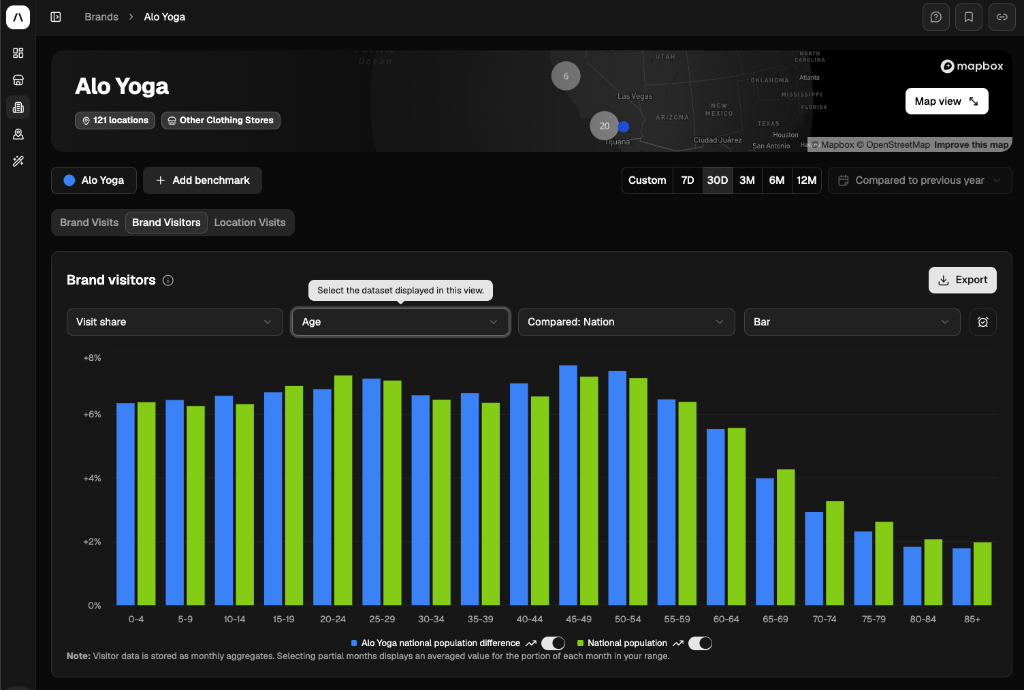Click trend icon beside National population legend
Screen dimensions: 1024x690
point(678,643)
